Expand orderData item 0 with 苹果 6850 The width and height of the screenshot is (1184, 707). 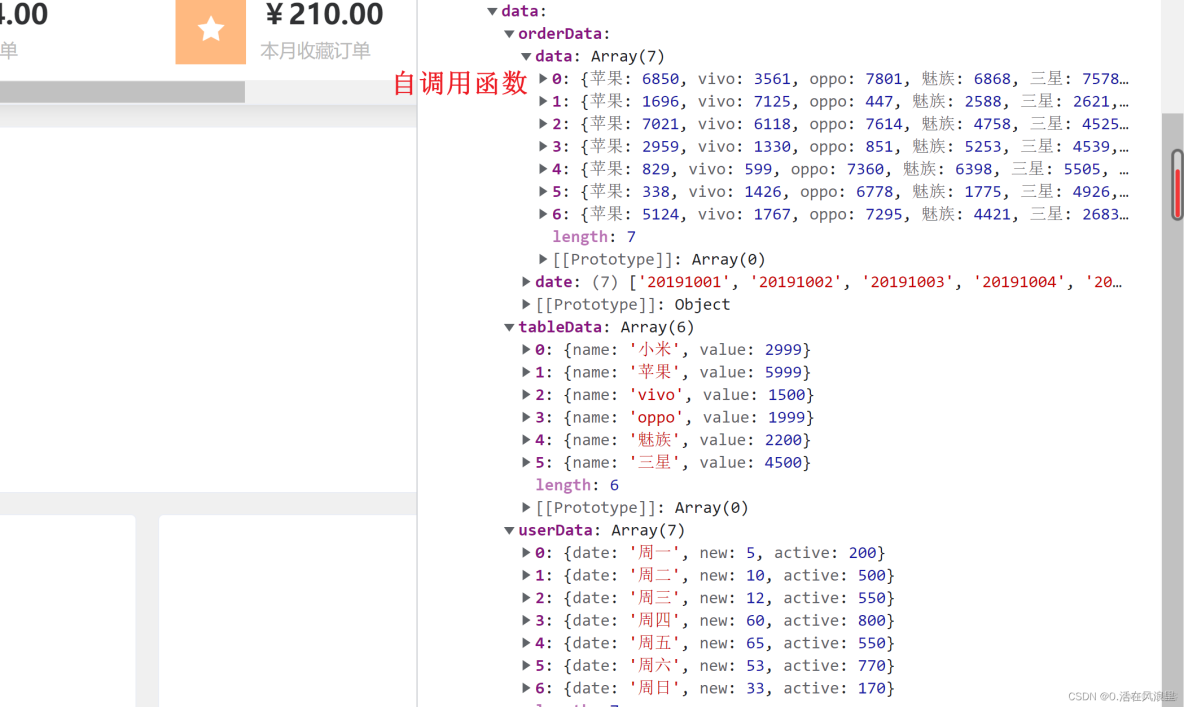pos(542,78)
